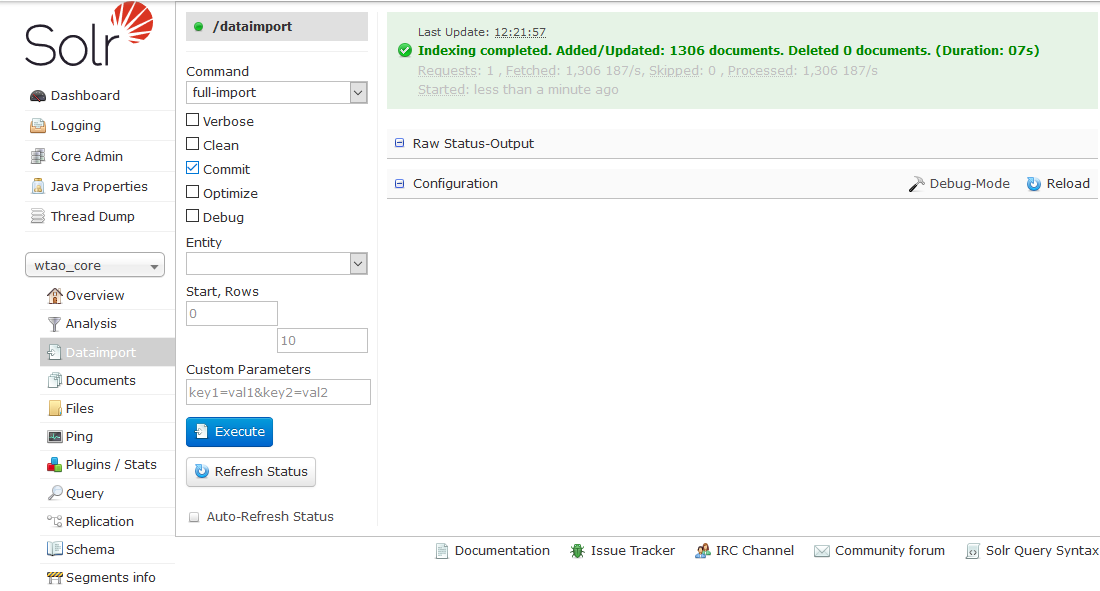The image size is (1100, 591).
Task: Click the Thread Dump icon
Action: tap(38, 216)
